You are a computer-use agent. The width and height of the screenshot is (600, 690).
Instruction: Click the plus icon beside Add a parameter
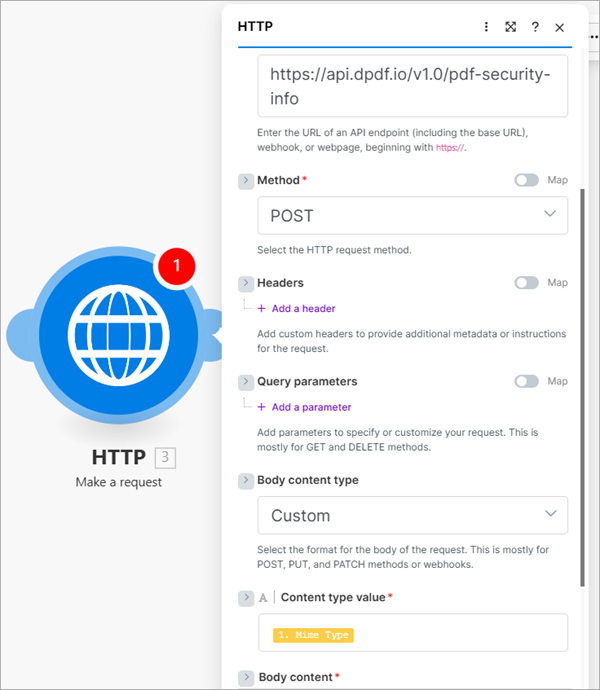262,407
